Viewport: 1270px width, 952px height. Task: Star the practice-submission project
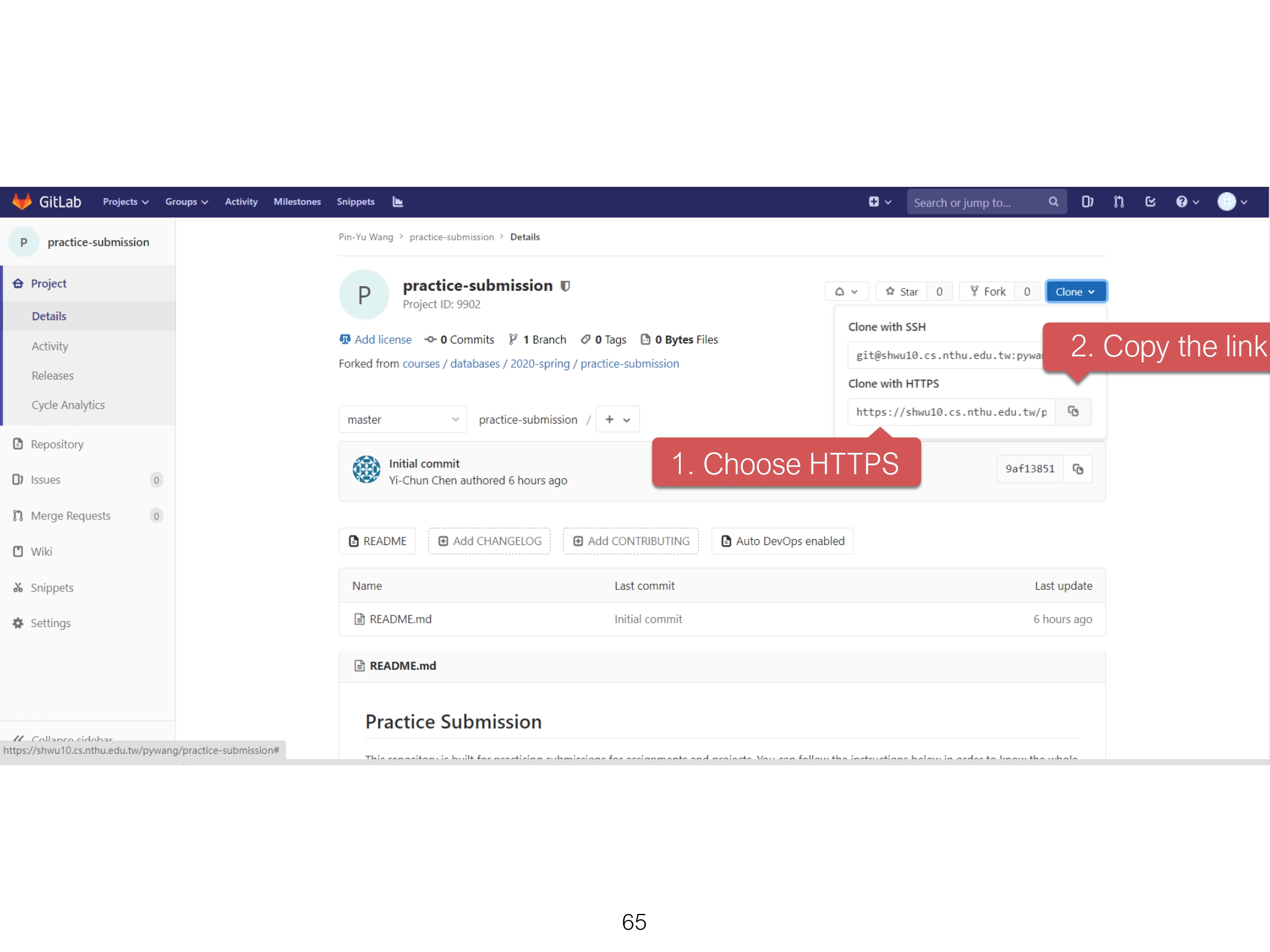[x=902, y=292]
